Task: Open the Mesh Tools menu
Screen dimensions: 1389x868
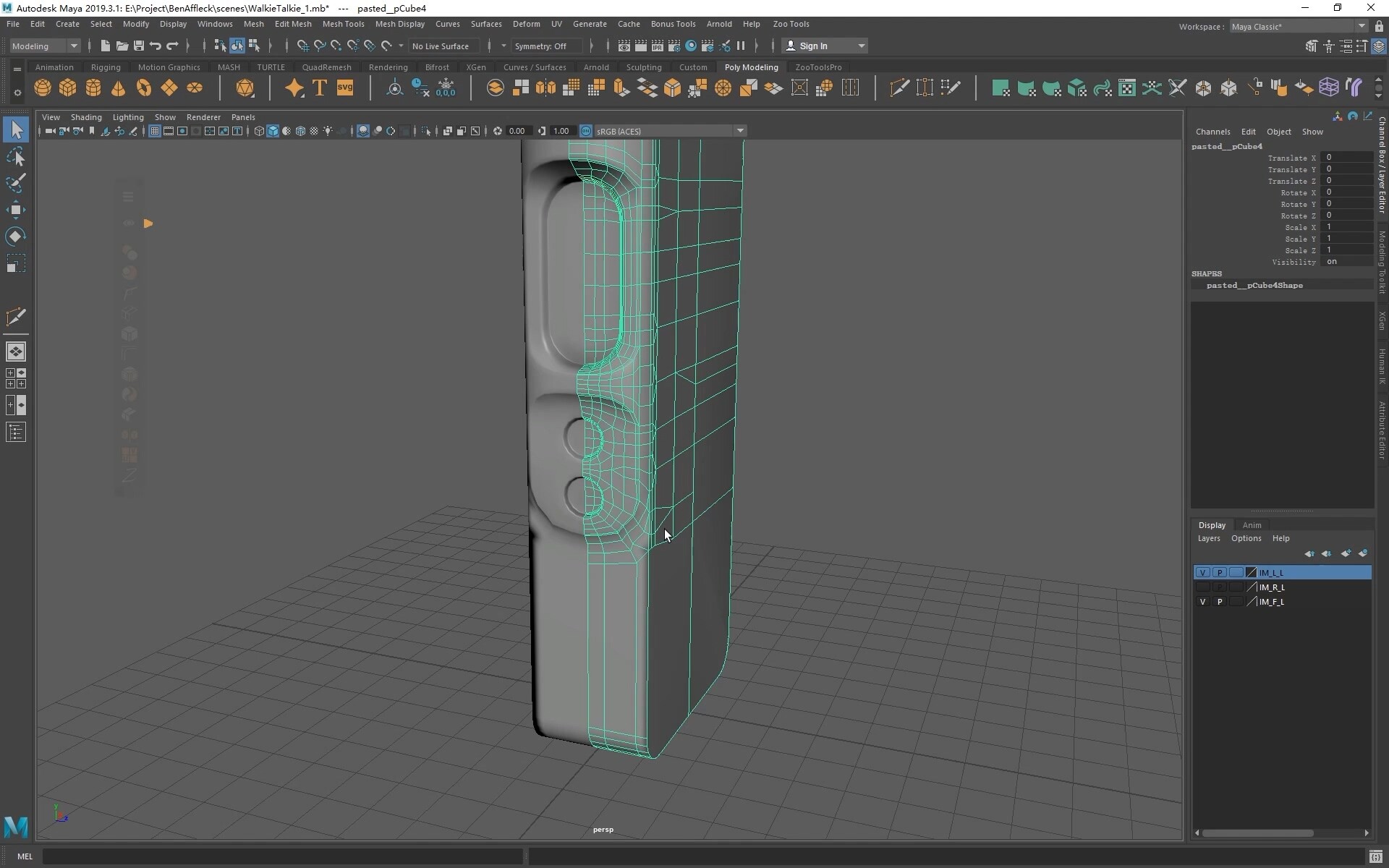Action: 344,24
